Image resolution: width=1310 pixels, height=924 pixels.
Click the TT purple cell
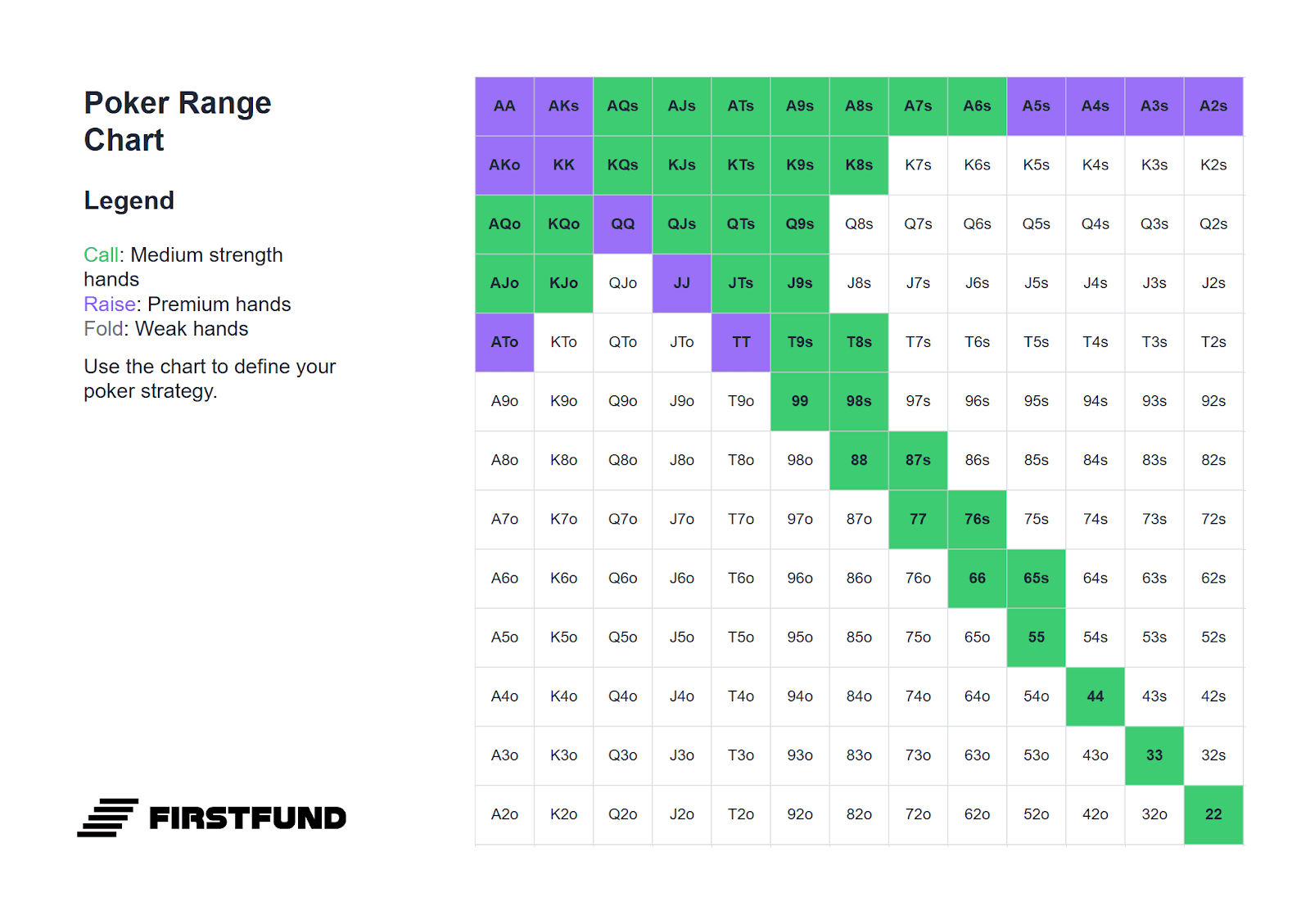pyautogui.click(x=741, y=342)
